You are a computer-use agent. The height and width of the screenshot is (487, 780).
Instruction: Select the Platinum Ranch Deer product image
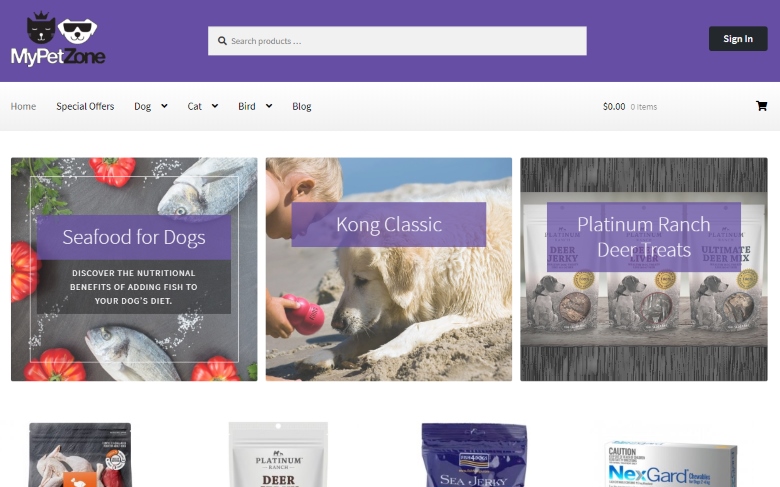(x=278, y=455)
